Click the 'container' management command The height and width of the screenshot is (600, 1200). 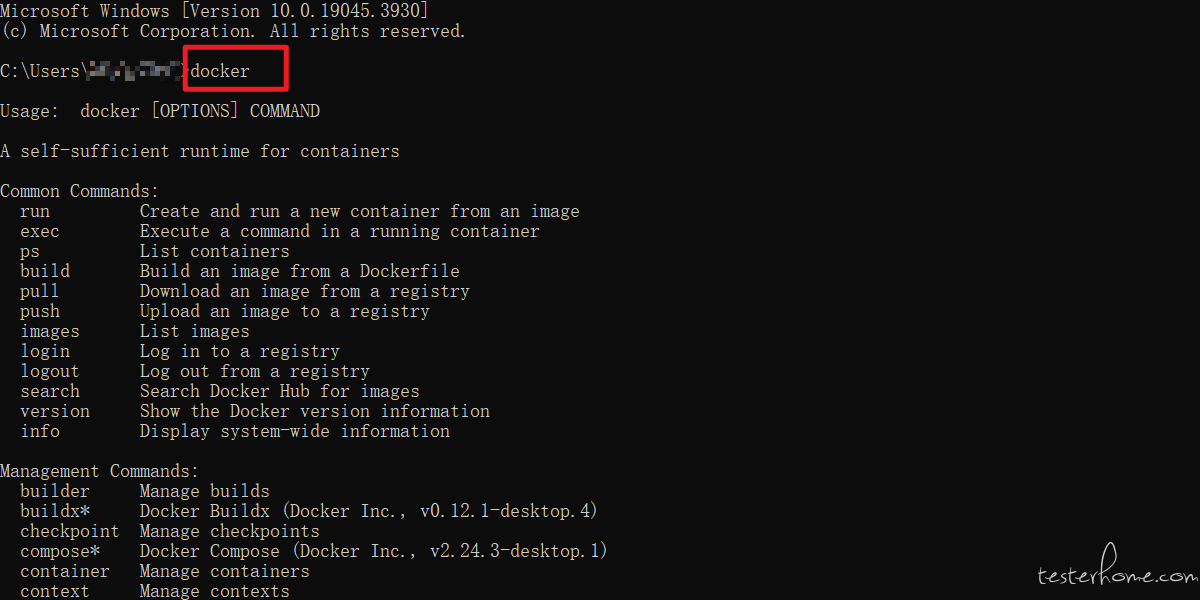click(65, 571)
